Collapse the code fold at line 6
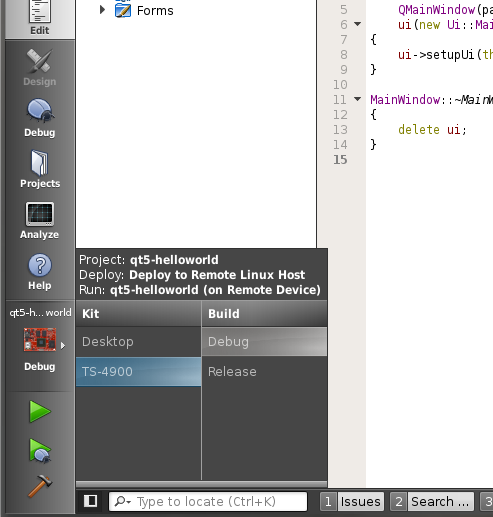This screenshot has height=517, width=493. pyautogui.click(x=357, y=24)
